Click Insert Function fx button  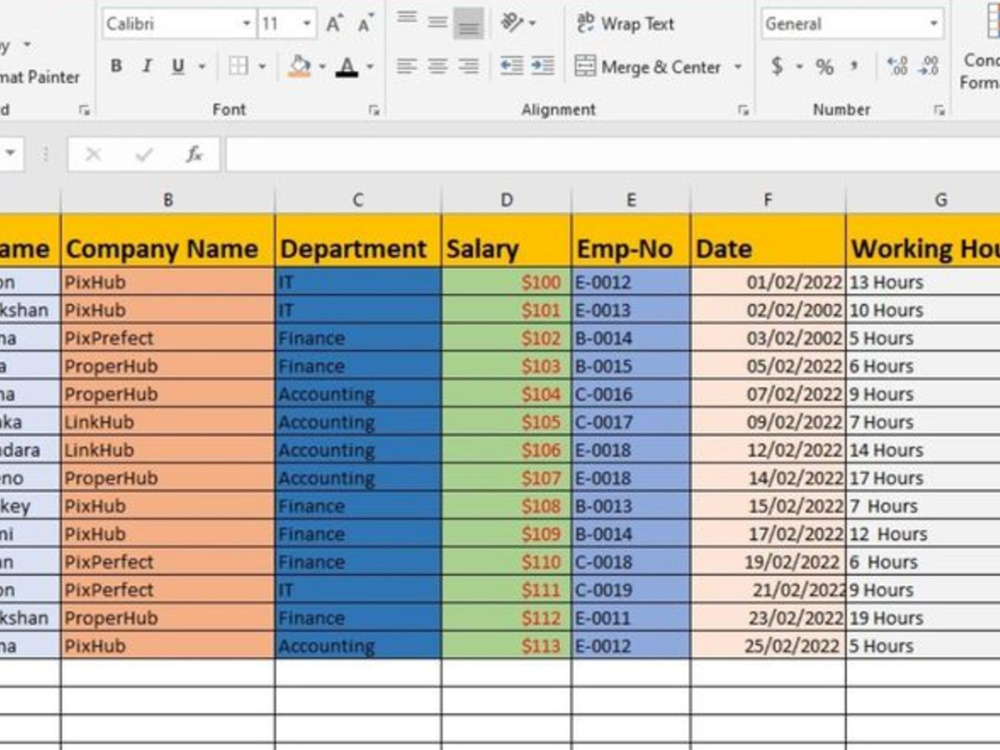pyautogui.click(x=194, y=154)
